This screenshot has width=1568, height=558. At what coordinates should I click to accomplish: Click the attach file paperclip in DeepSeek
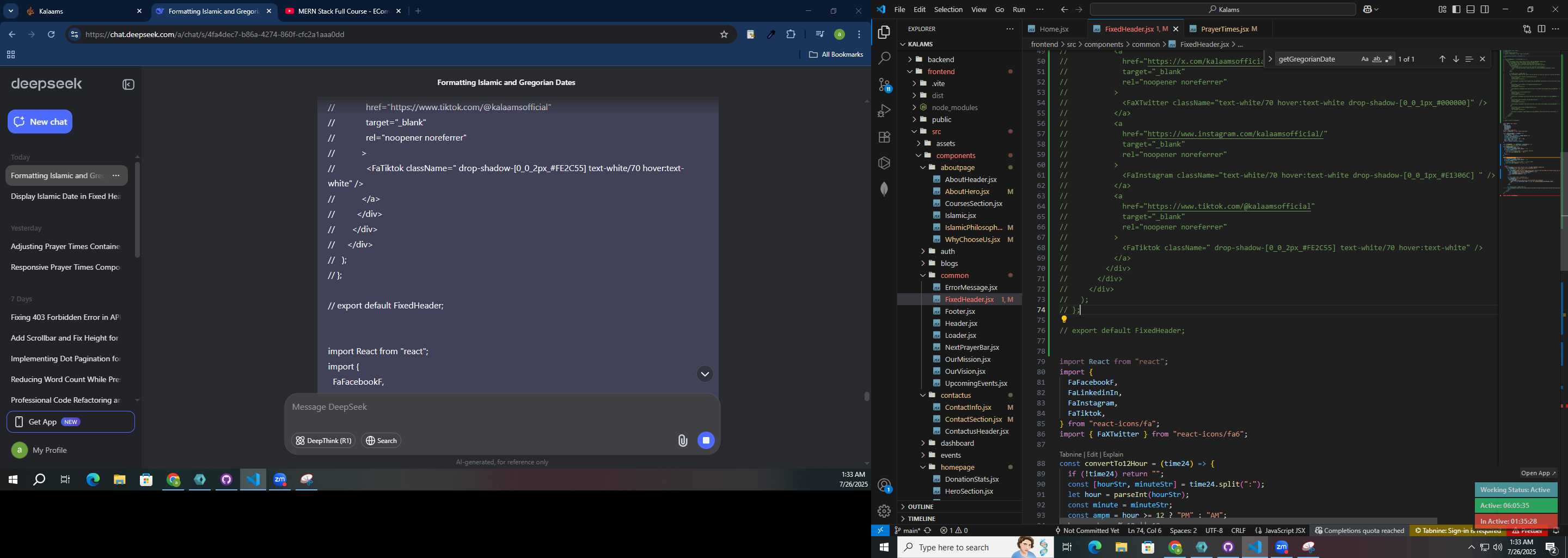(682, 440)
